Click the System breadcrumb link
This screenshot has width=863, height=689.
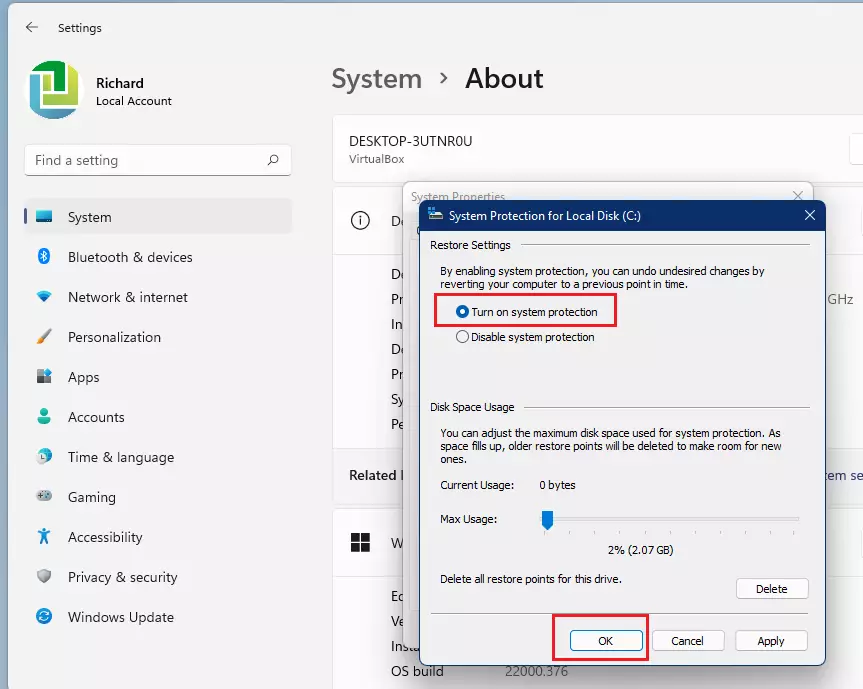point(377,79)
